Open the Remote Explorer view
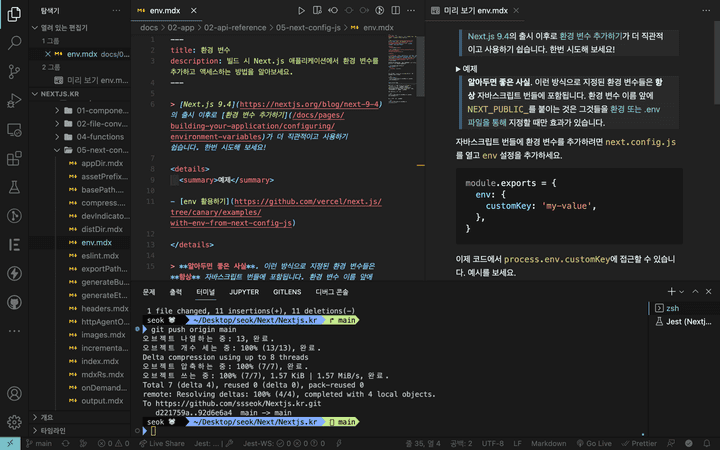 pyautogui.click(x=14, y=129)
